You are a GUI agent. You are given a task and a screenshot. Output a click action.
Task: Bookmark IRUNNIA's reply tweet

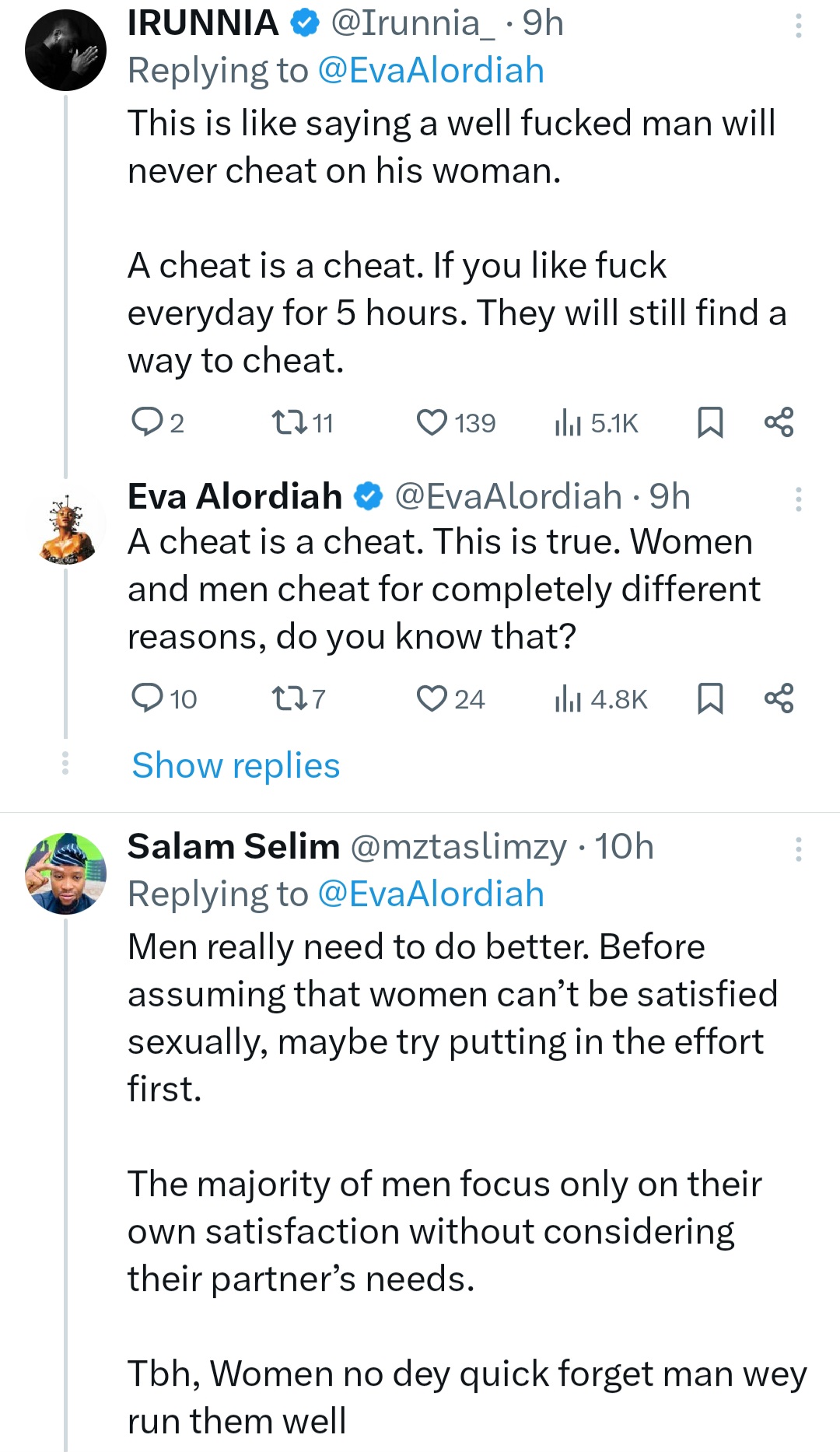710,422
